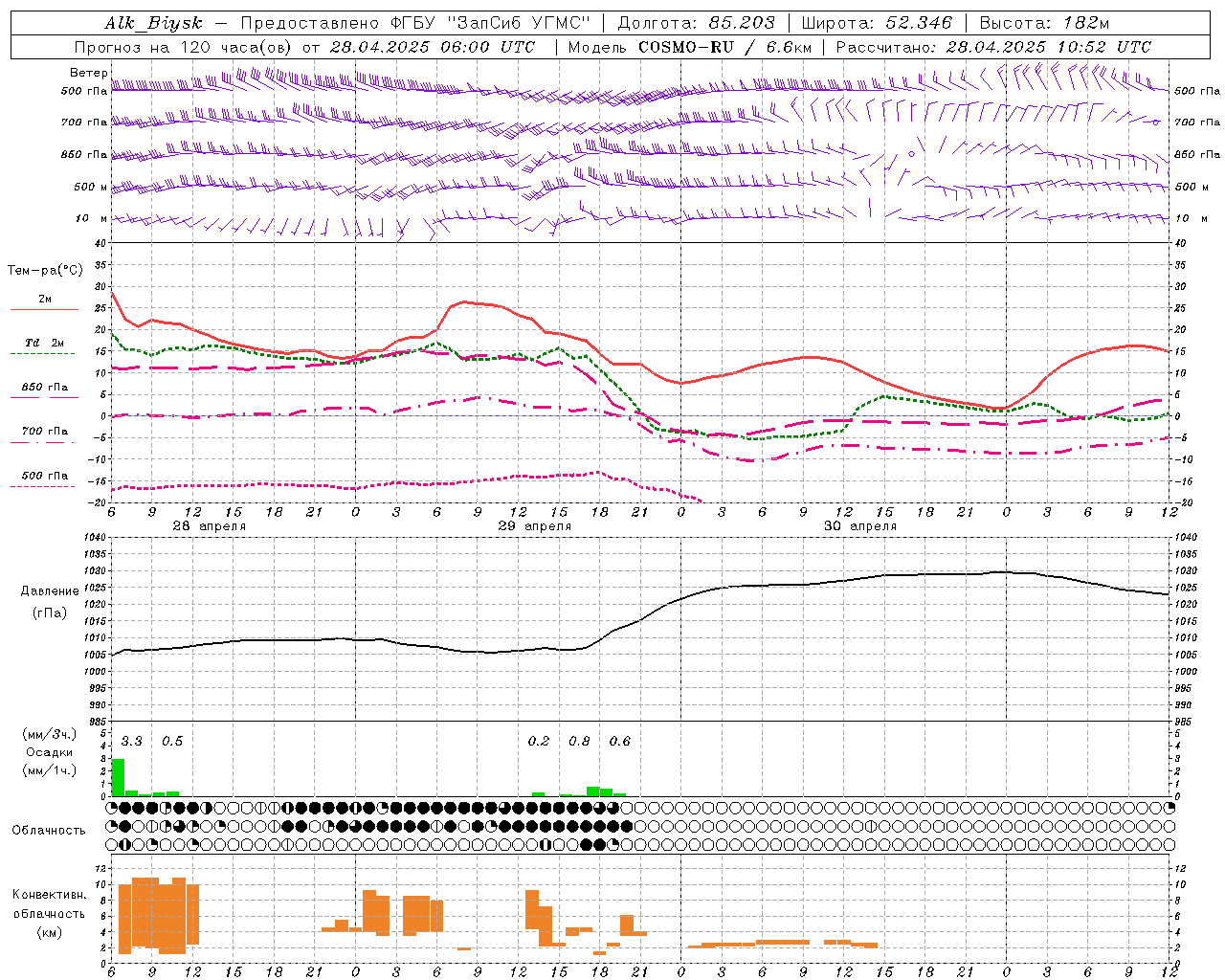The height and width of the screenshot is (980, 1225).
Task: Click the model label COSMO-RU
Action: click(686, 47)
